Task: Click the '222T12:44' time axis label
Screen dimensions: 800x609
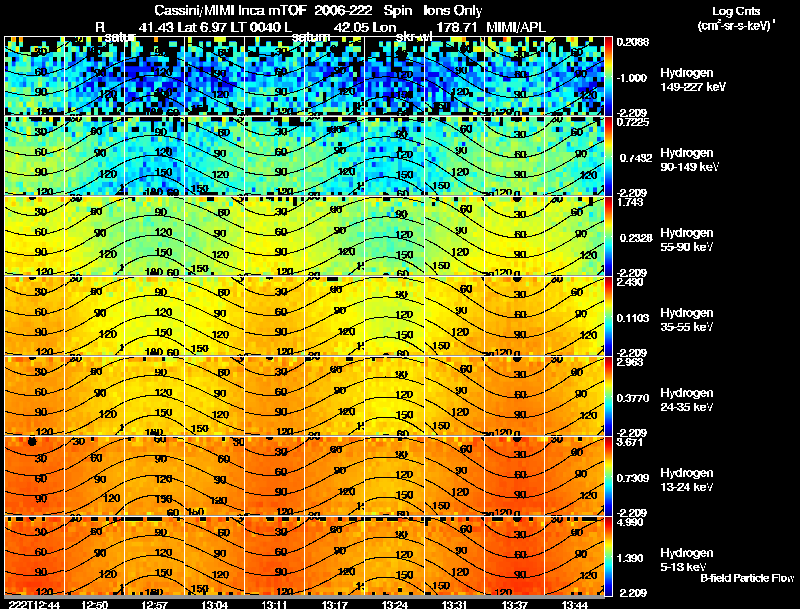Action: pos(34,605)
